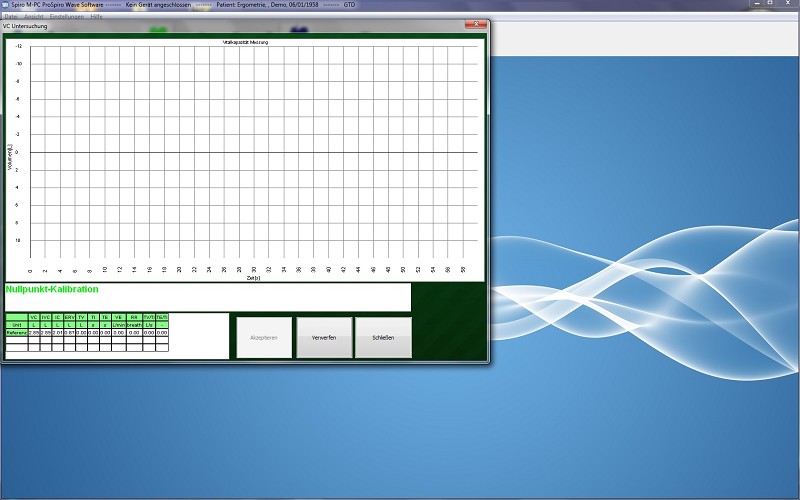The height and width of the screenshot is (500, 800).
Task: Open the Datei menu
Action: point(10,17)
